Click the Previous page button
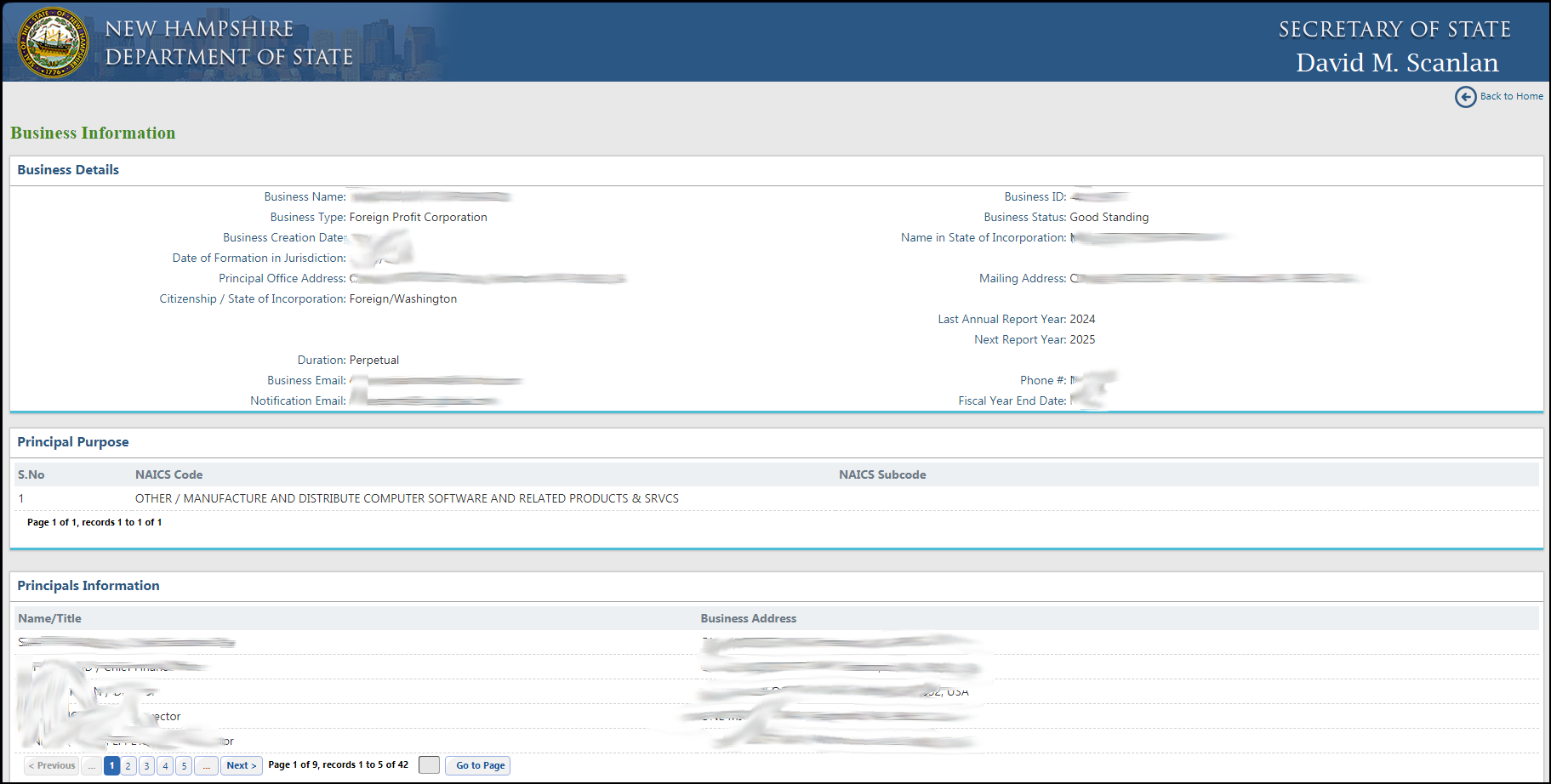 tap(52, 765)
